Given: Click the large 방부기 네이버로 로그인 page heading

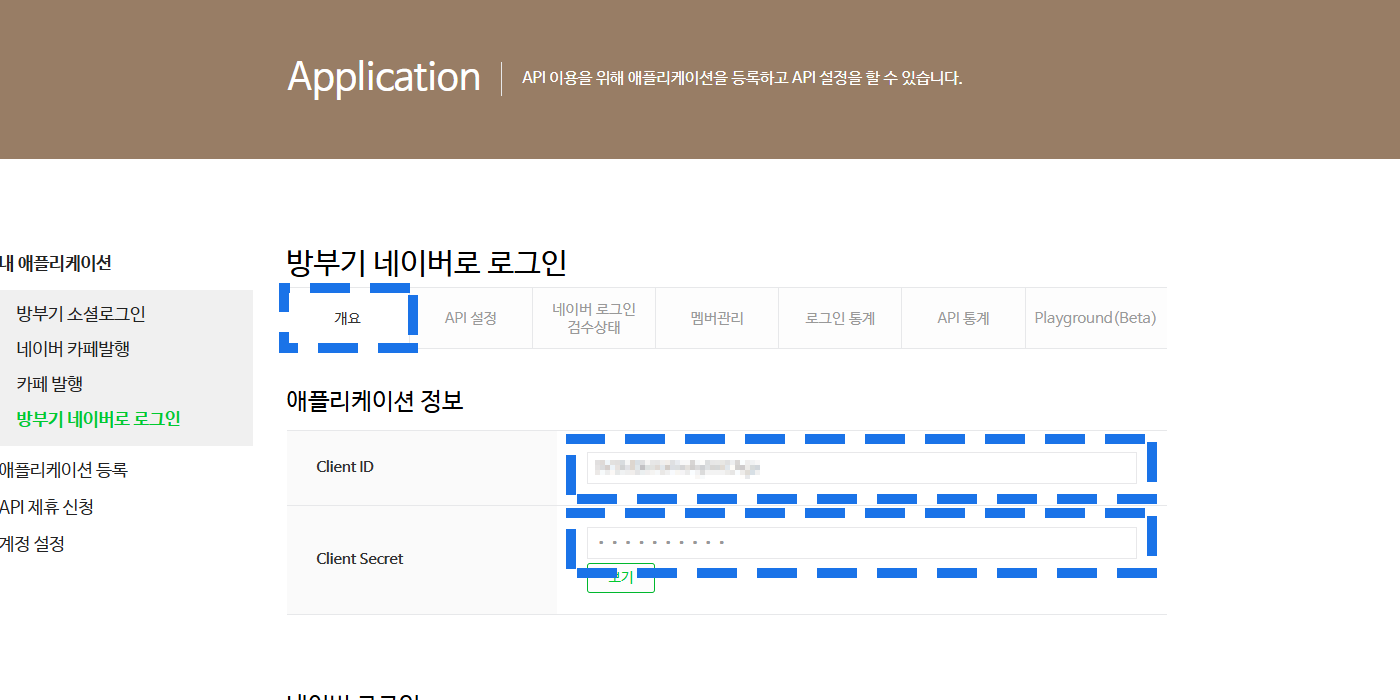Looking at the screenshot, I should [427, 263].
